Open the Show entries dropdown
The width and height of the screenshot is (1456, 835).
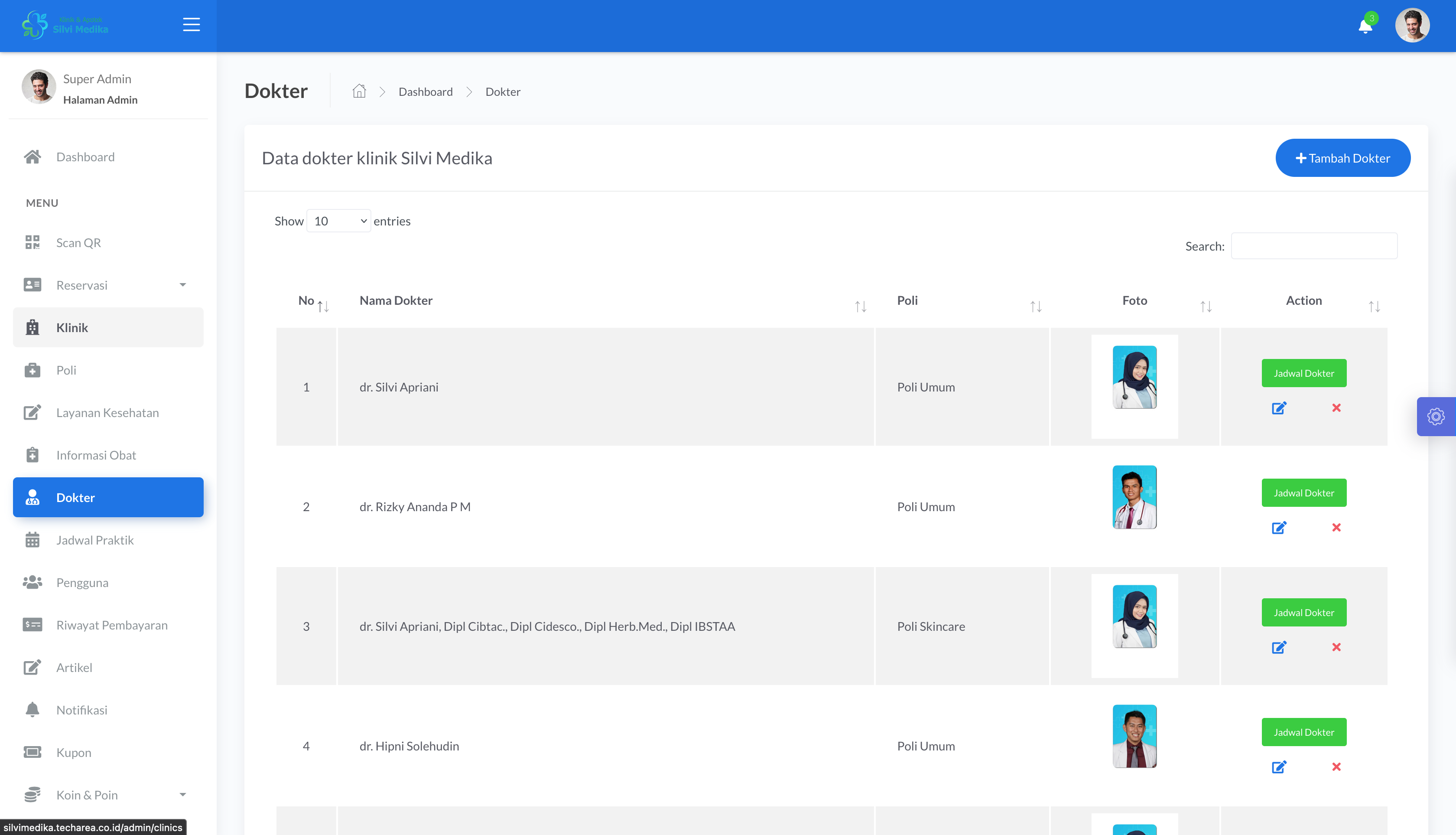pyautogui.click(x=339, y=221)
